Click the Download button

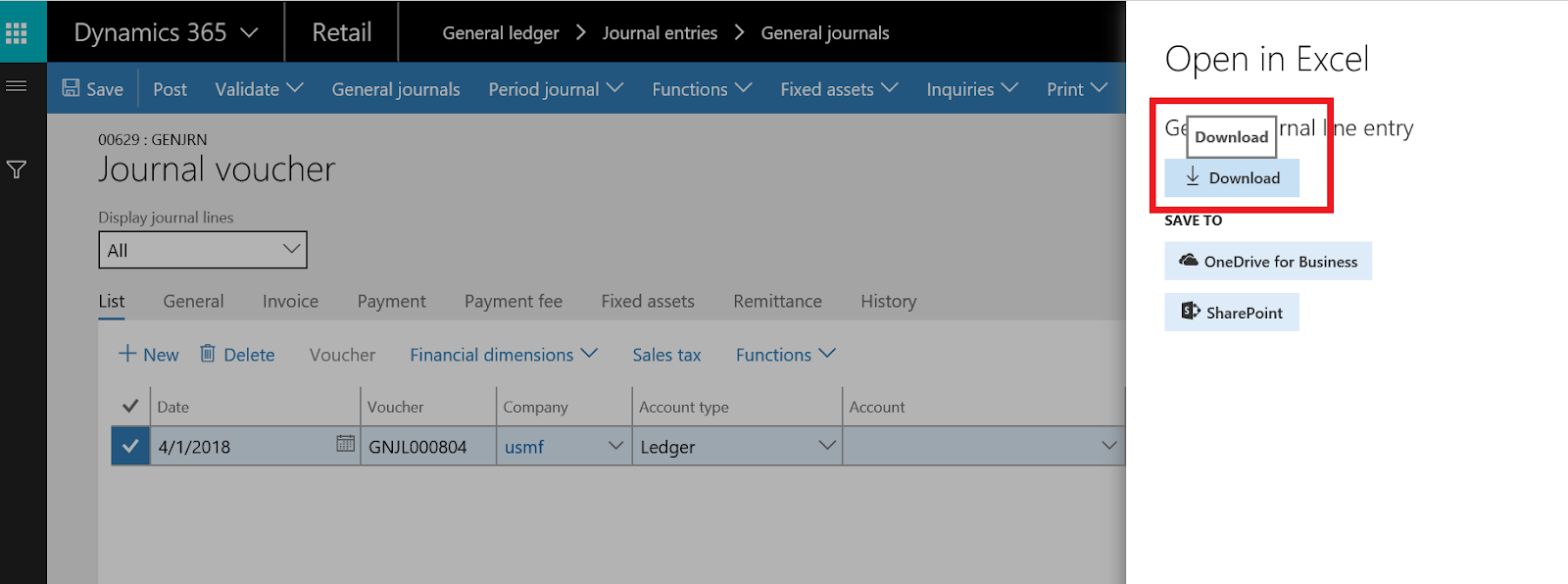tap(1232, 178)
